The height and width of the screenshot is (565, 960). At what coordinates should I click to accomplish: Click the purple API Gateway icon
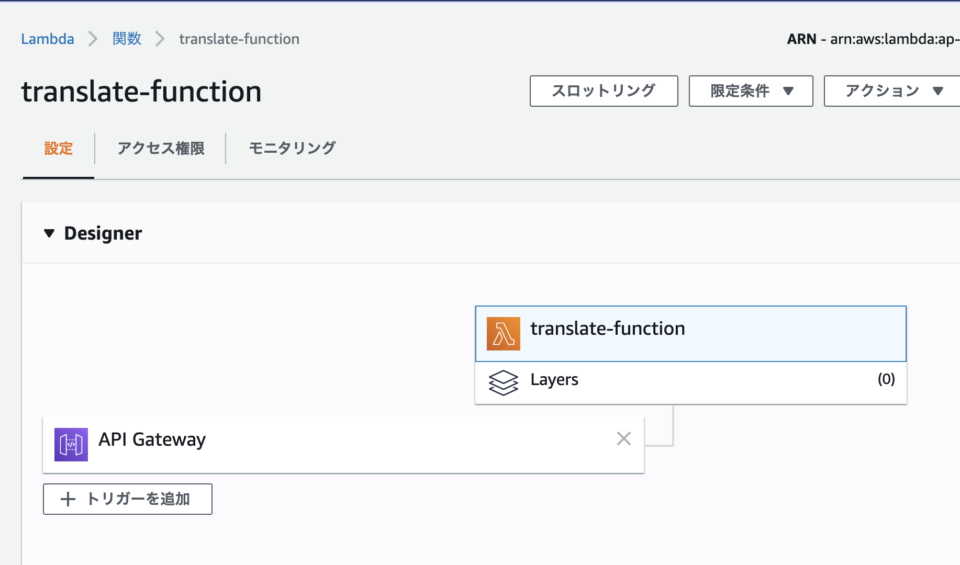(x=71, y=444)
